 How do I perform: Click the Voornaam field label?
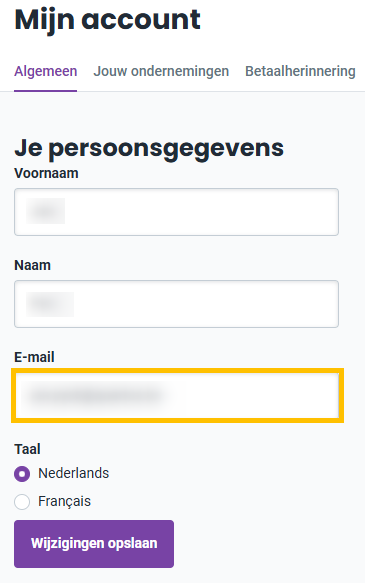[x=46, y=173]
